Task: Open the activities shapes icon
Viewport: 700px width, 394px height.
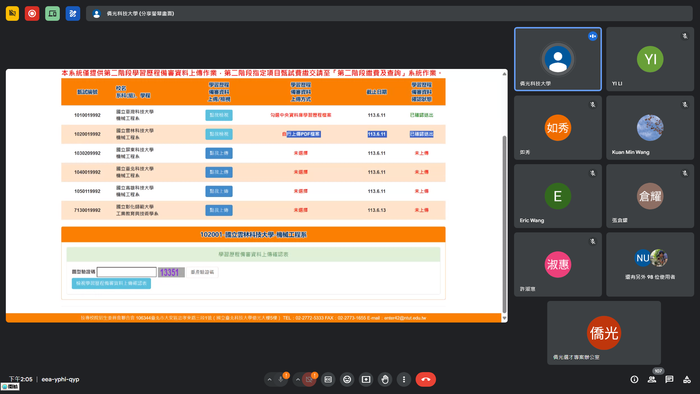Action: 687,379
